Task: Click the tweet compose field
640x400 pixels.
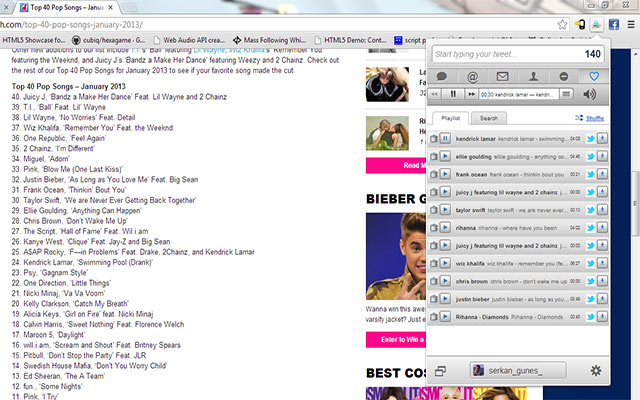Action: tap(518, 54)
